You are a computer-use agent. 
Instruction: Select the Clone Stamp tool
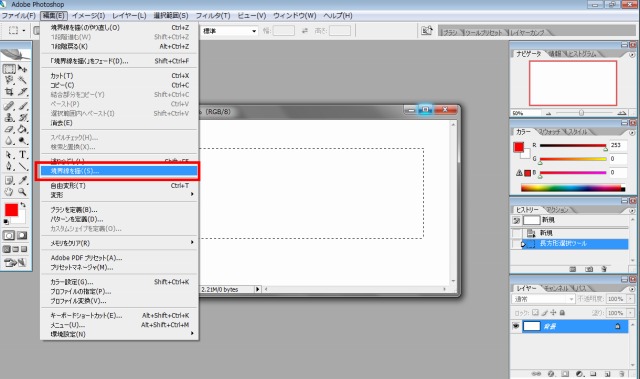9,118
